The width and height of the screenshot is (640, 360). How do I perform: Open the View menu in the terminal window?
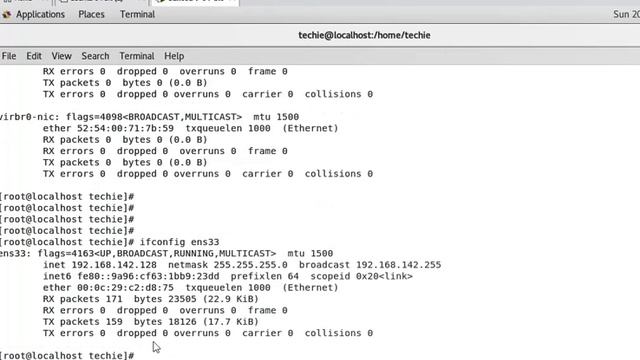62,56
